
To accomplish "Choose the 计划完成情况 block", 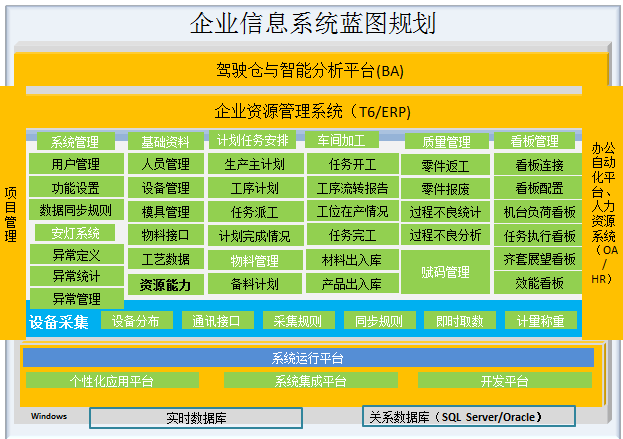I will [255, 236].
